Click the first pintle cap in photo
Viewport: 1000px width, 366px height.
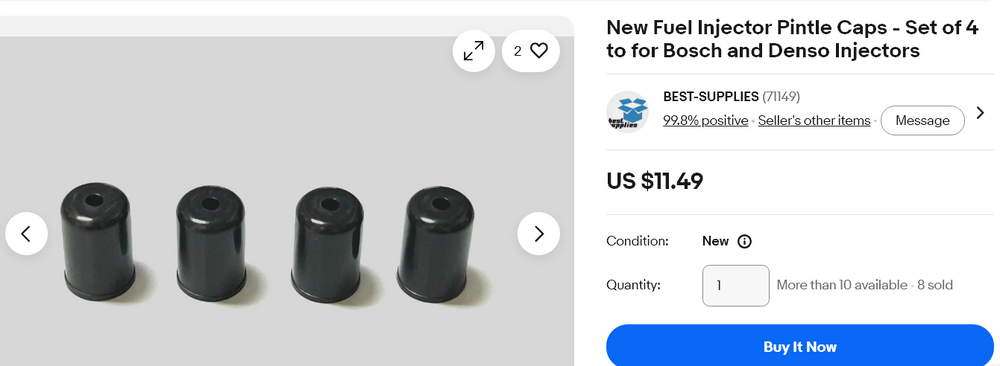98,242
